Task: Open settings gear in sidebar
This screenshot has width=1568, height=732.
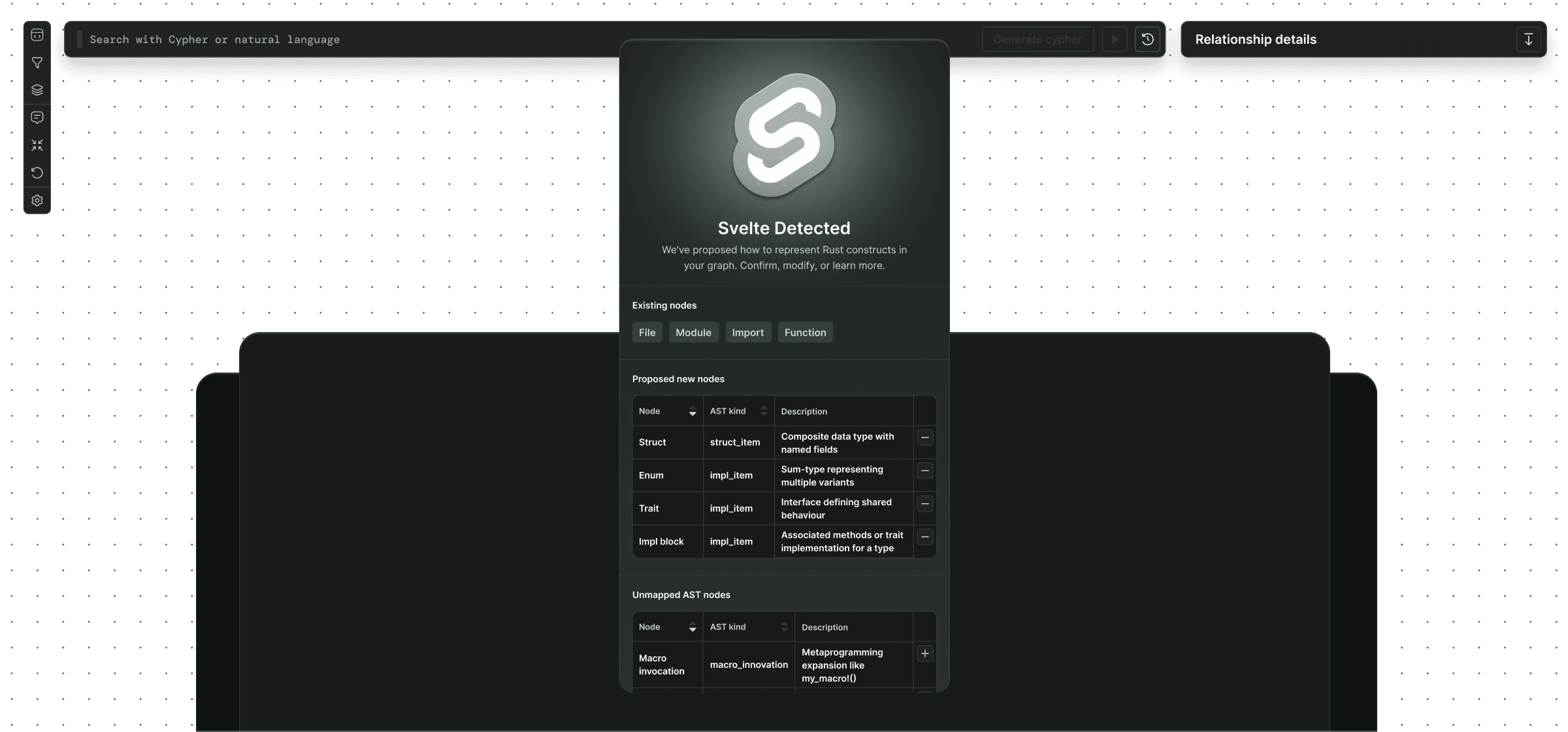Action: [37, 201]
